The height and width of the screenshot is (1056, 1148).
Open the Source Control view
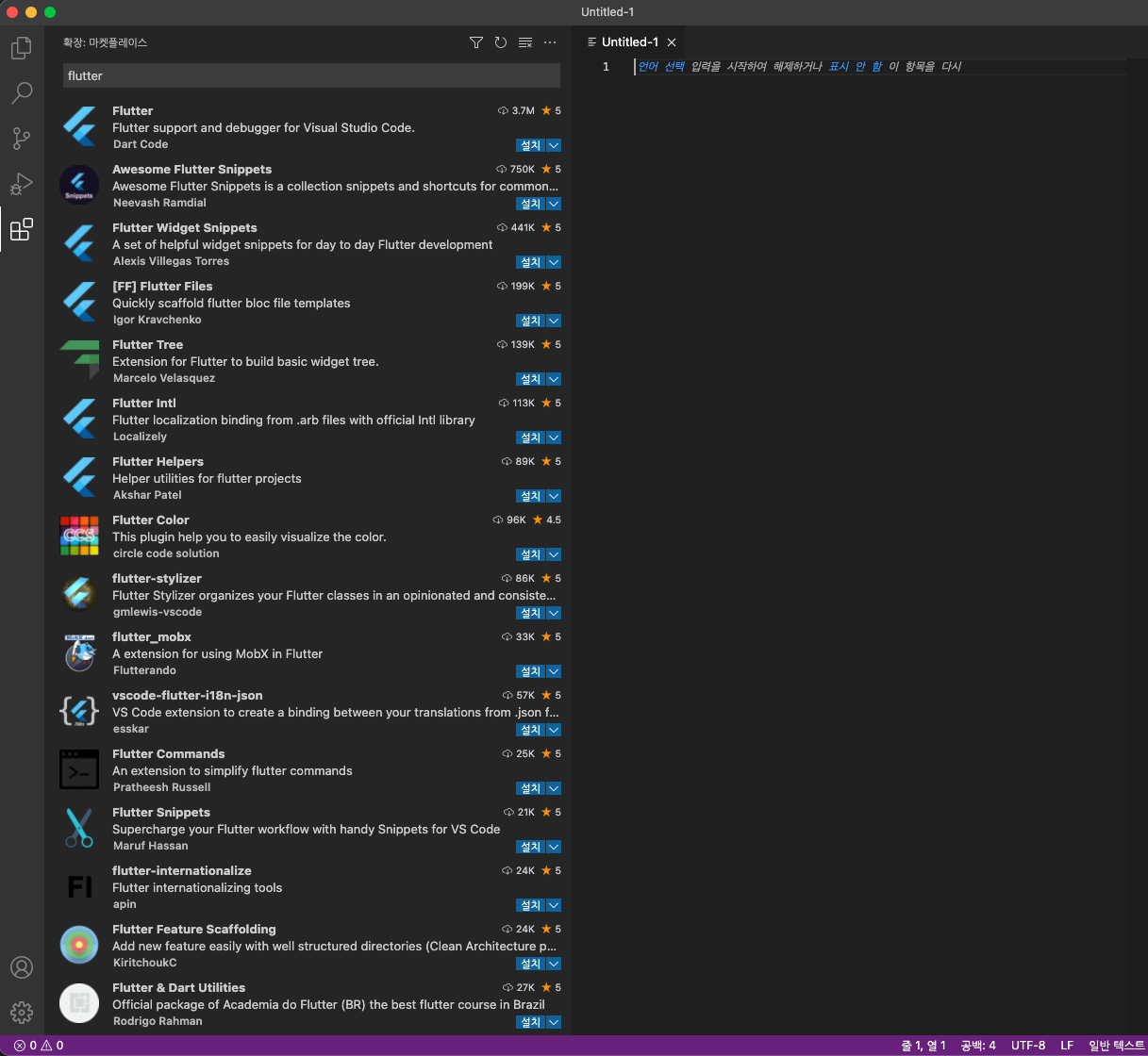(22, 139)
